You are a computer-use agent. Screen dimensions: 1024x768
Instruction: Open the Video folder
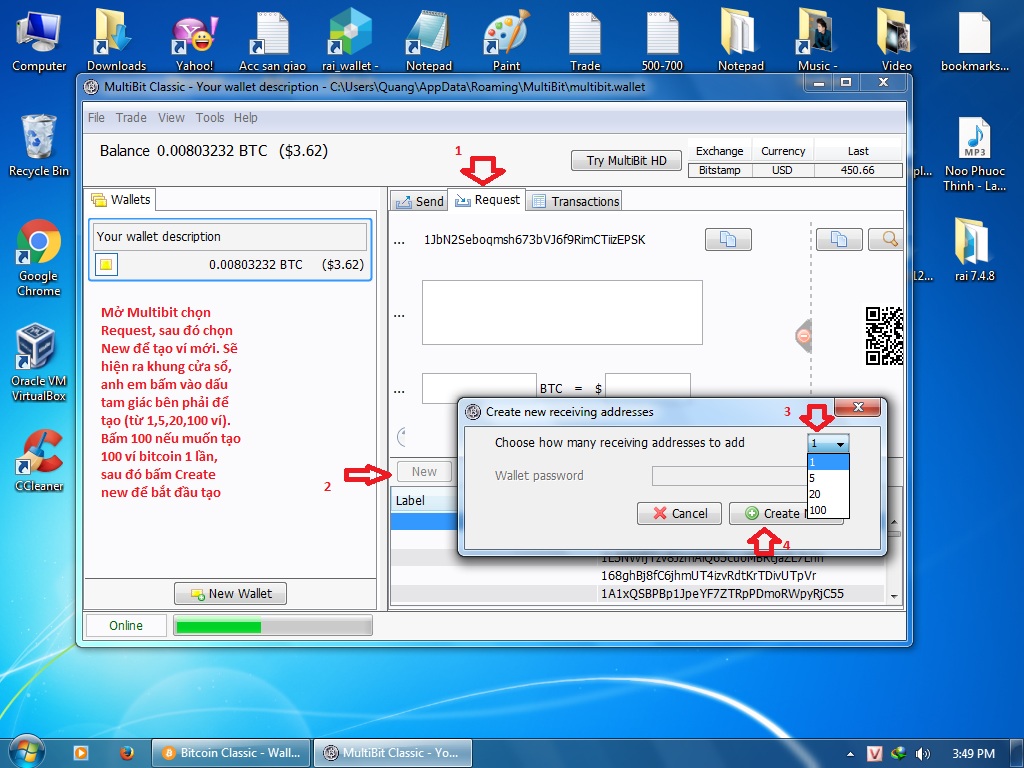click(896, 40)
